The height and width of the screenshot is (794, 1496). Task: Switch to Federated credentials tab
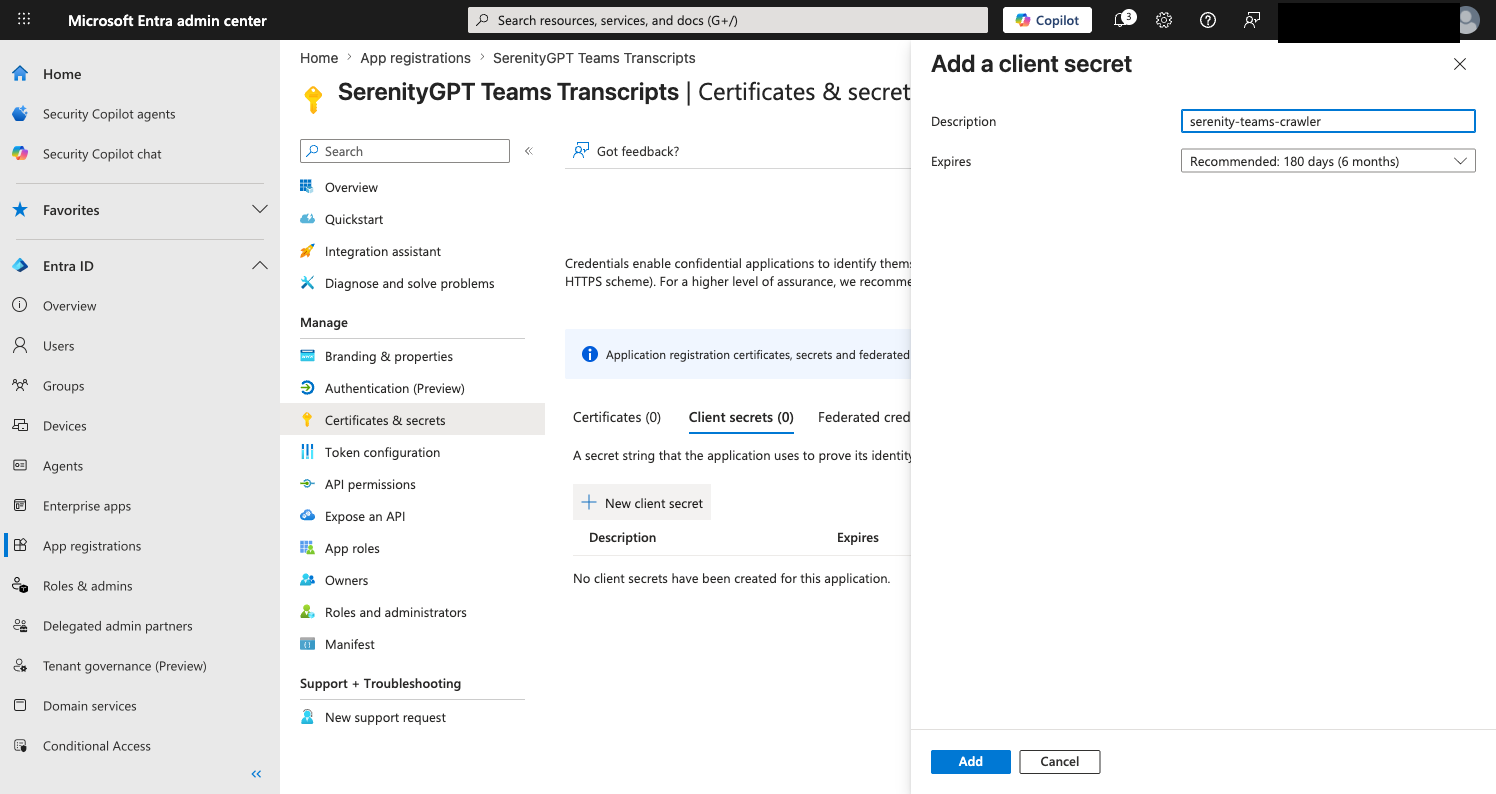[864, 417]
